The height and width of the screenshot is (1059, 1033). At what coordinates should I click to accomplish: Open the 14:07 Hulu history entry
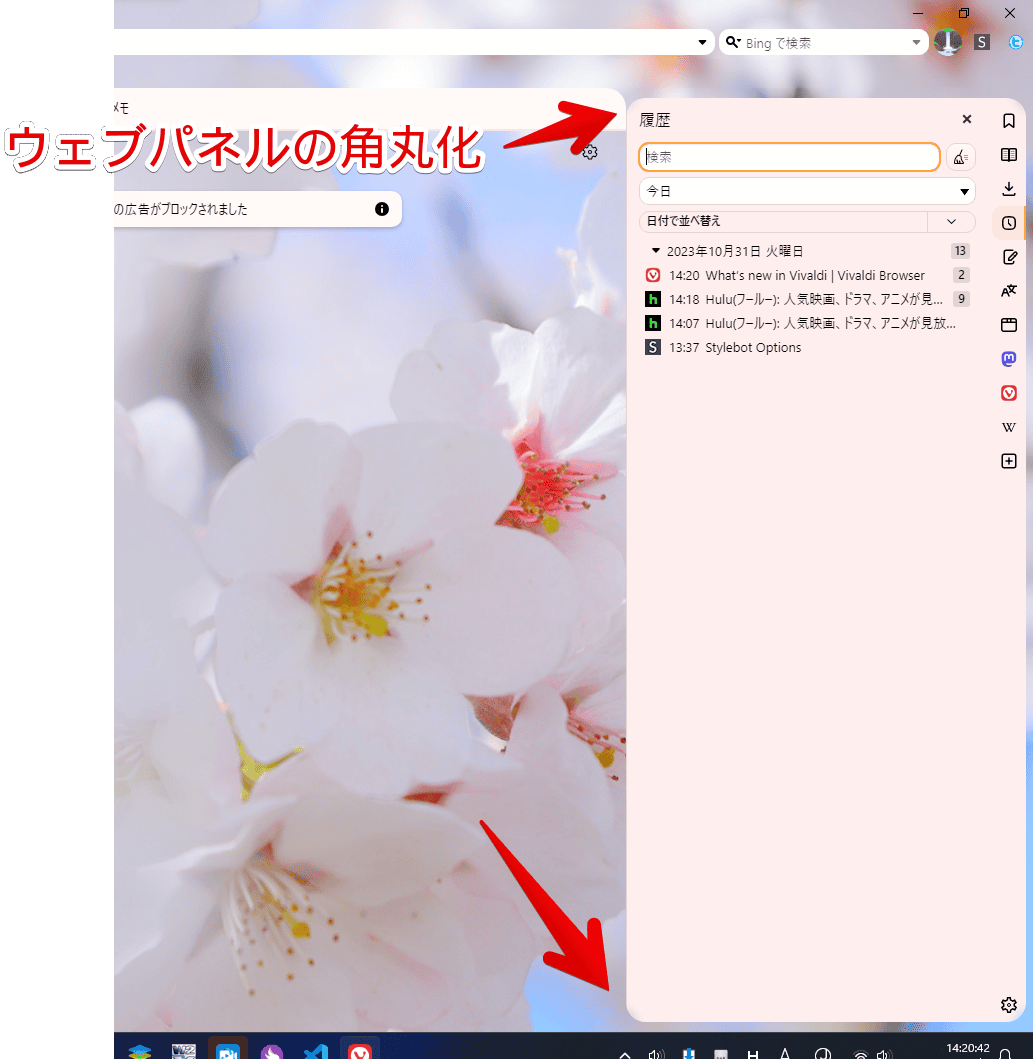point(807,323)
